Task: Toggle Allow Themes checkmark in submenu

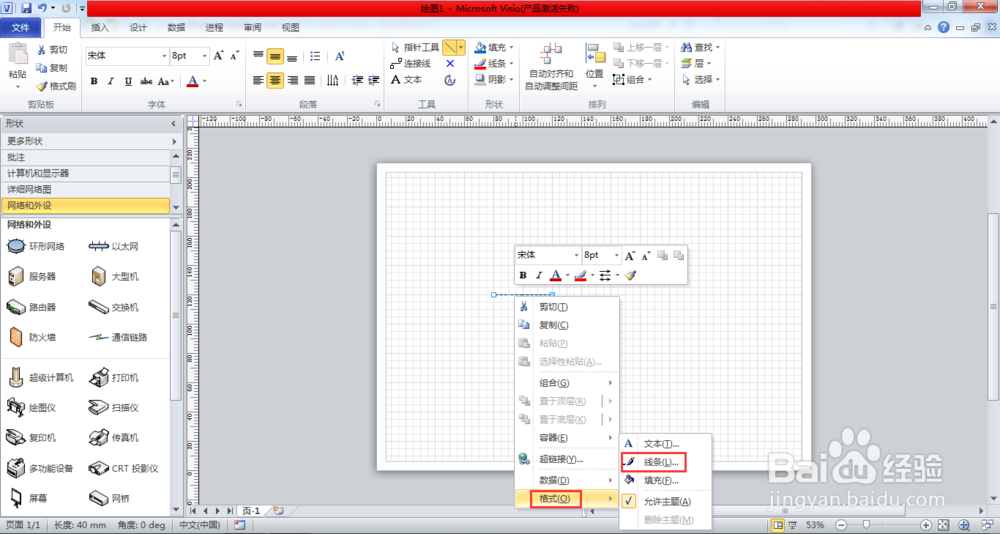Action: [629, 500]
